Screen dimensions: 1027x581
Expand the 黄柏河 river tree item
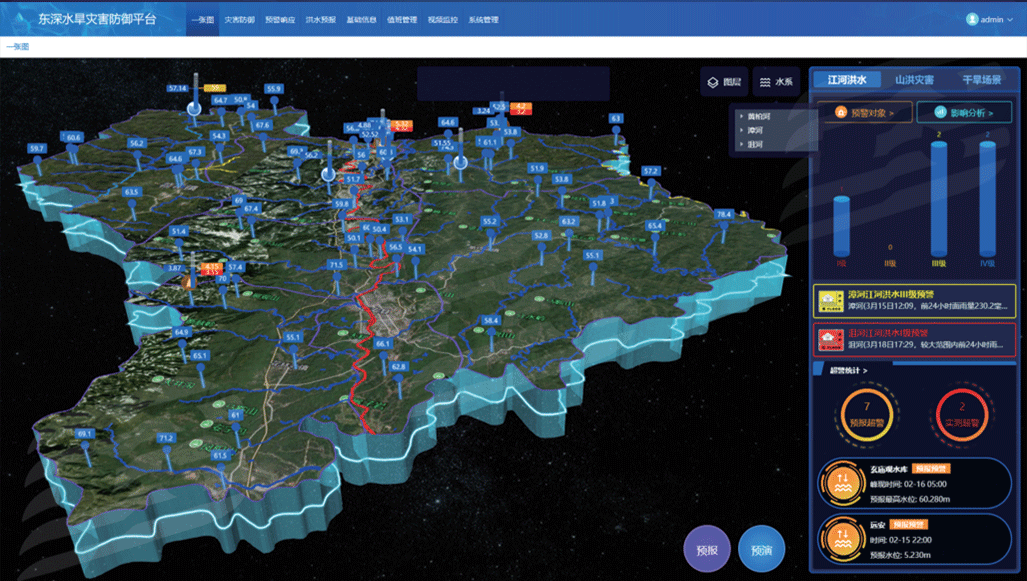741,117
